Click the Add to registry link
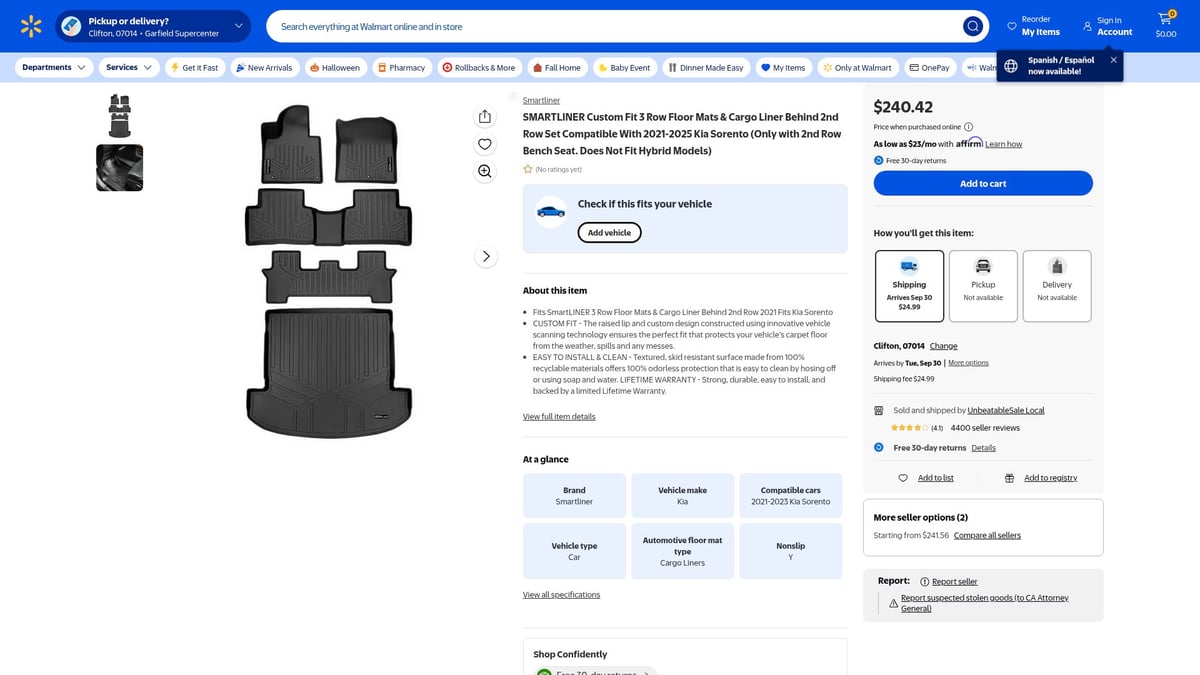1200x675 pixels. click(1050, 478)
